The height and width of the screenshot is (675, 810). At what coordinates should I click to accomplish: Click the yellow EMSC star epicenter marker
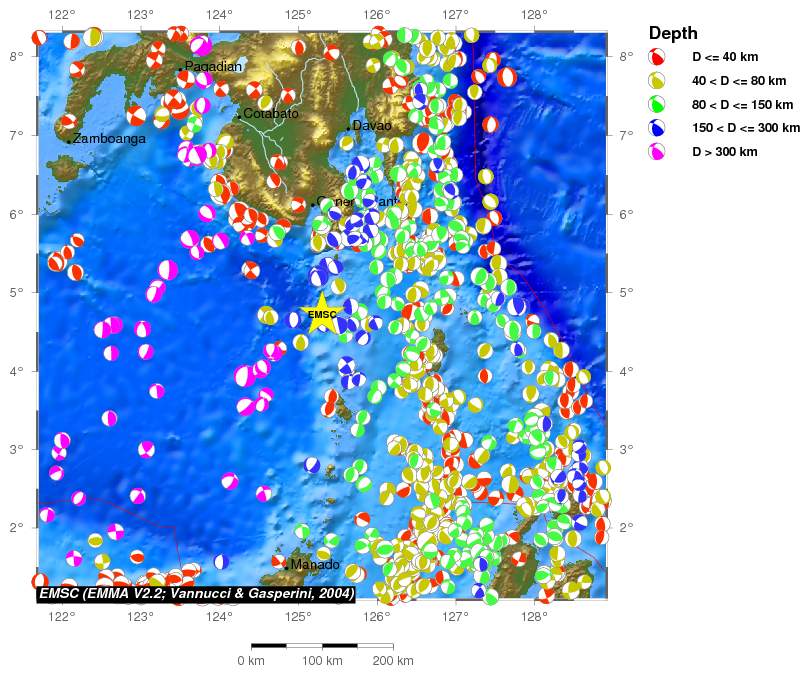322,314
